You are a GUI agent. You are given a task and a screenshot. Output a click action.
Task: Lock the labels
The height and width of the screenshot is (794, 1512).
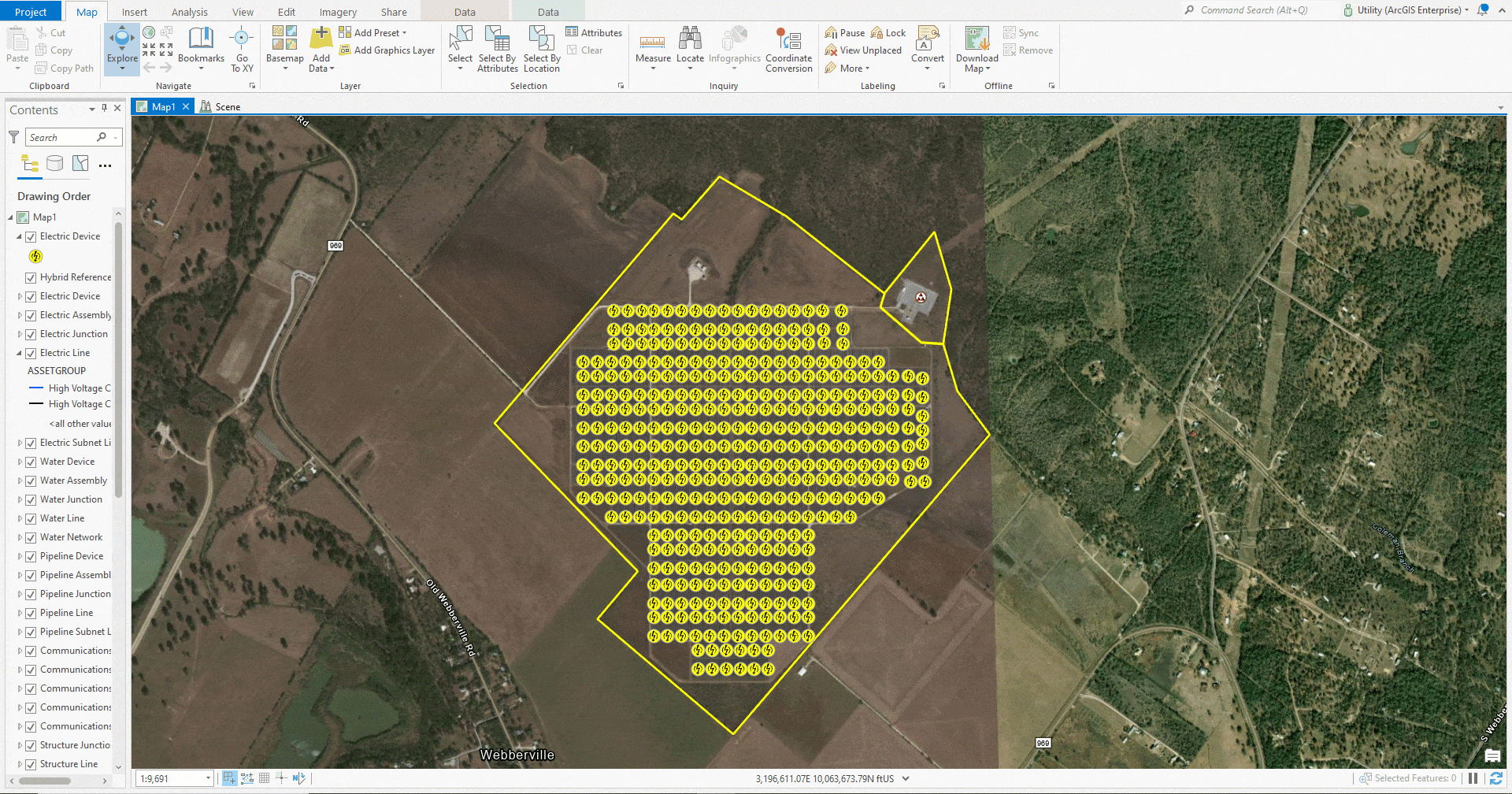888,33
